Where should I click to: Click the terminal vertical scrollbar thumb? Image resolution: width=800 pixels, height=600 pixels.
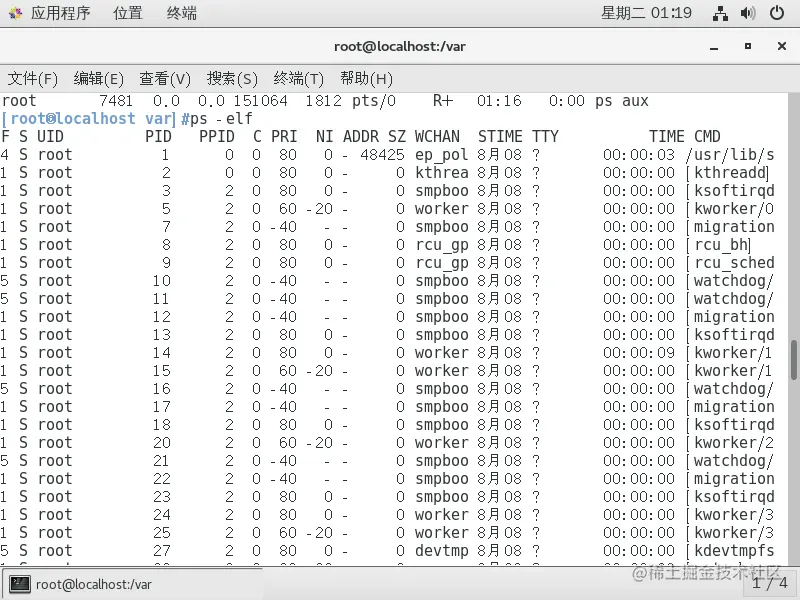794,360
